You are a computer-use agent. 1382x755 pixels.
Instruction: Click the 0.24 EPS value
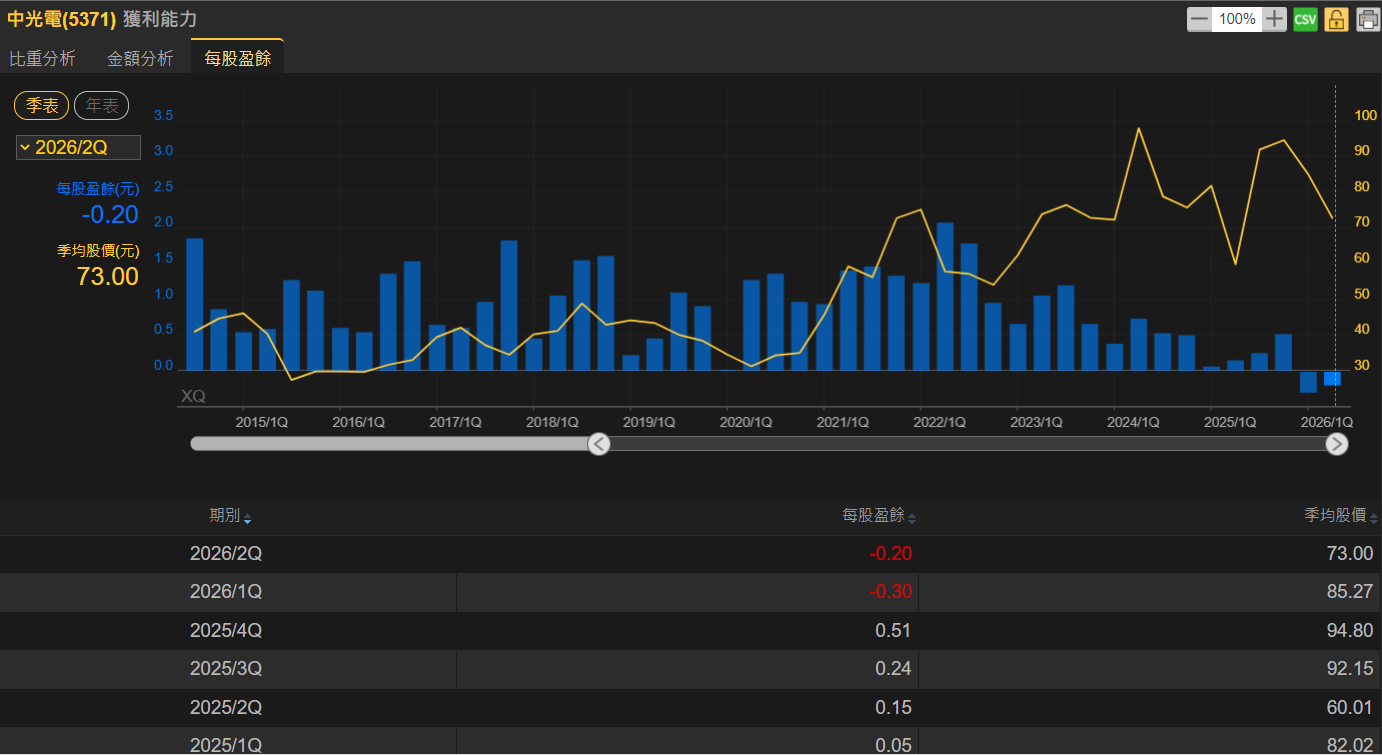[893, 669]
